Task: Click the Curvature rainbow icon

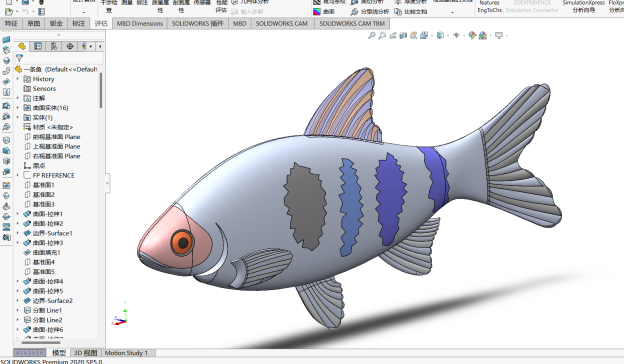Action: coord(317,12)
